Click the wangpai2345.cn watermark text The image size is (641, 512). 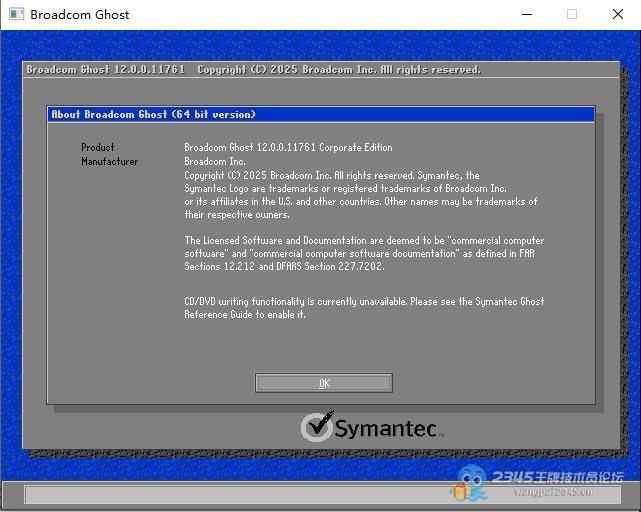(553, 492)
